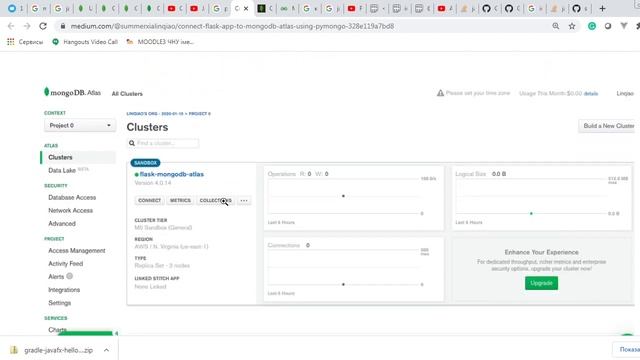Expand the gradle-javafx-hello download chevron
Image resolution: width=640 pixels, height=360 pixels.
click(106, 350)
